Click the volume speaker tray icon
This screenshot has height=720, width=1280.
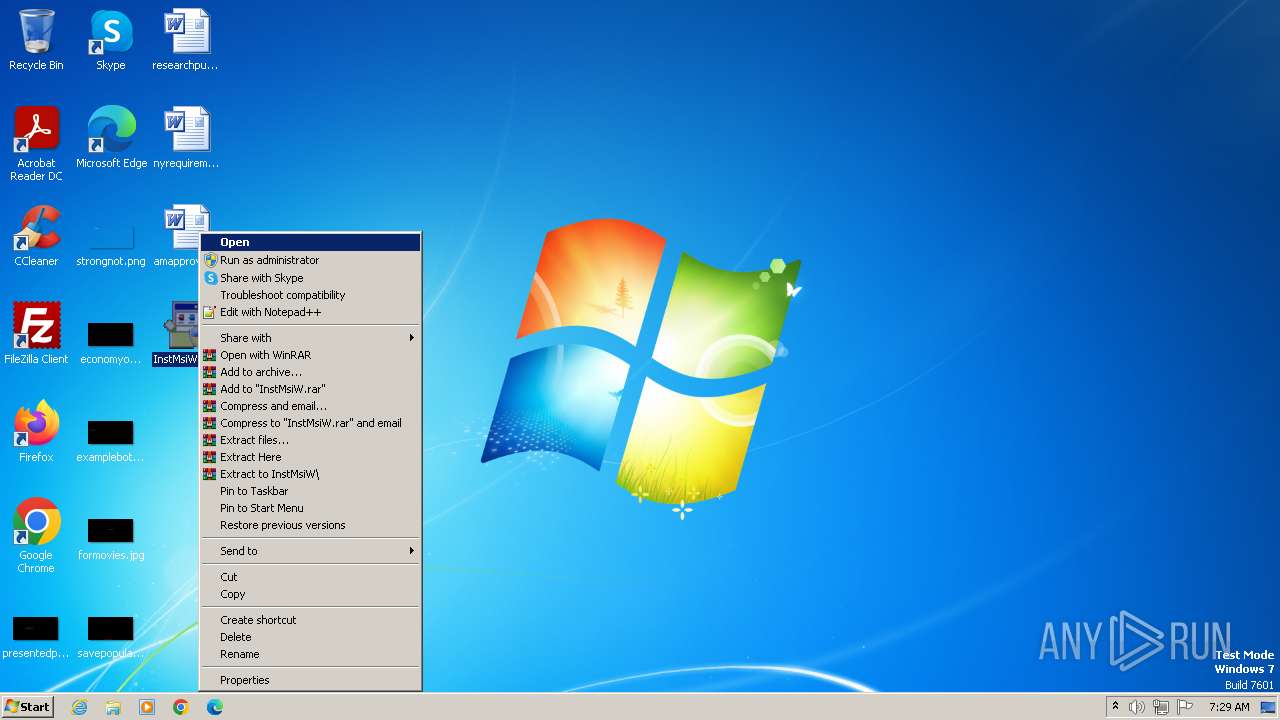[x=1136, y=707]
